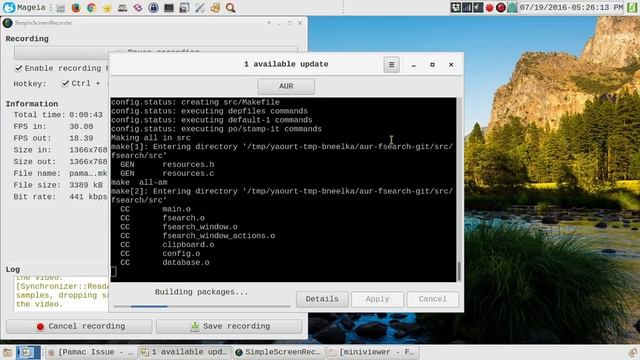Image resolution: width=640 pixels, height=360 pixels.
Task: Click the 'GEN resources.h' terminal line
Action: click(167, 164)
